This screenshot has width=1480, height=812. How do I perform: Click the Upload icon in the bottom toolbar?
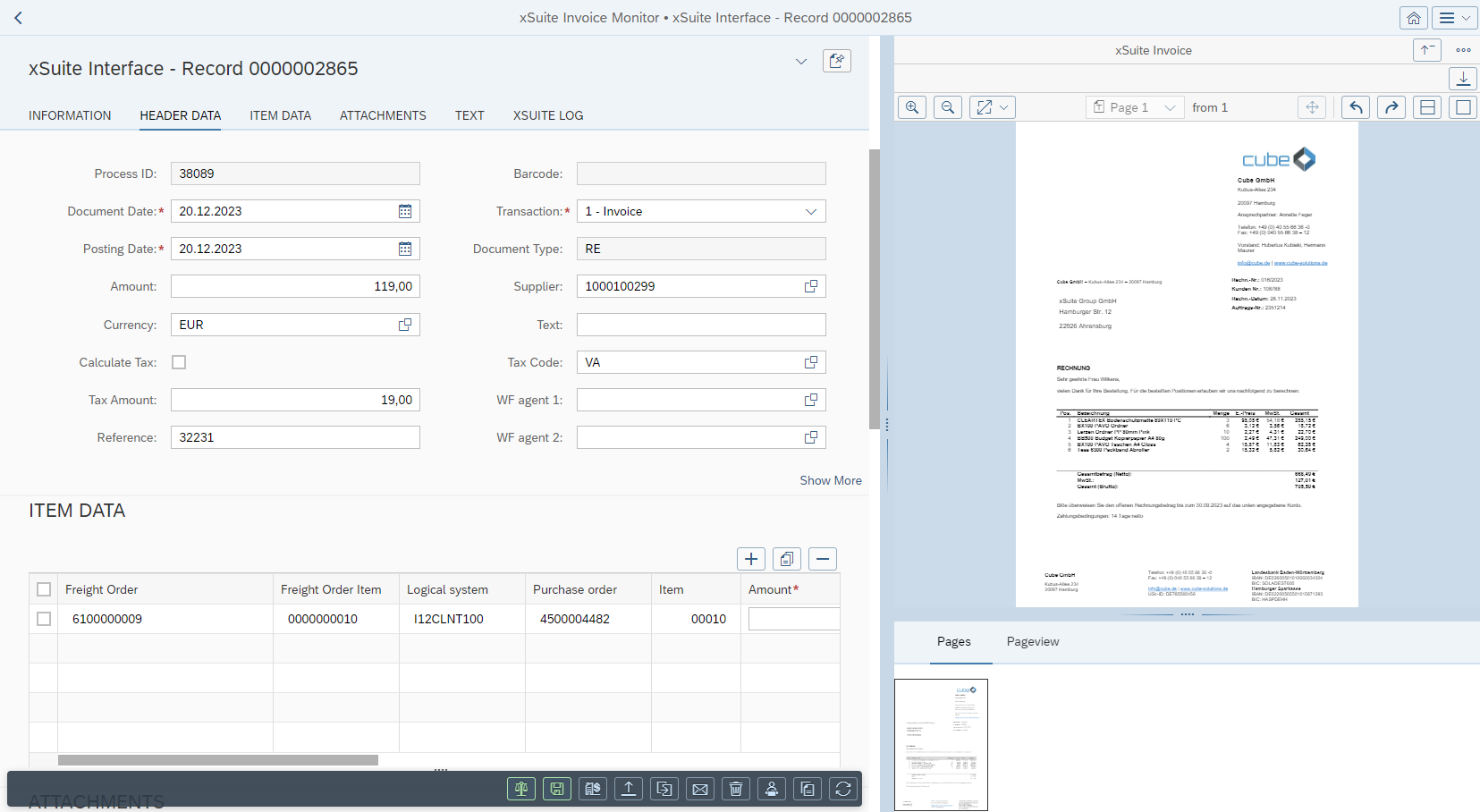628,788
